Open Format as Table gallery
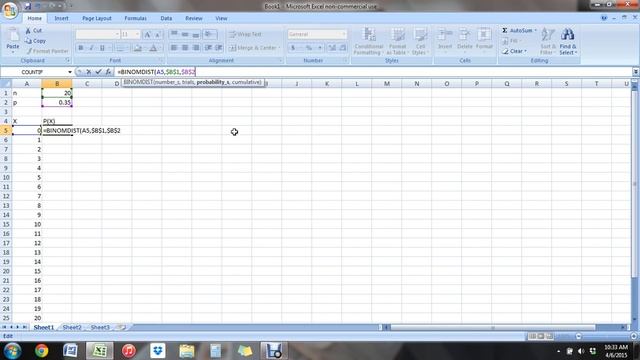640x360 pixels. [x=396, y=41]
